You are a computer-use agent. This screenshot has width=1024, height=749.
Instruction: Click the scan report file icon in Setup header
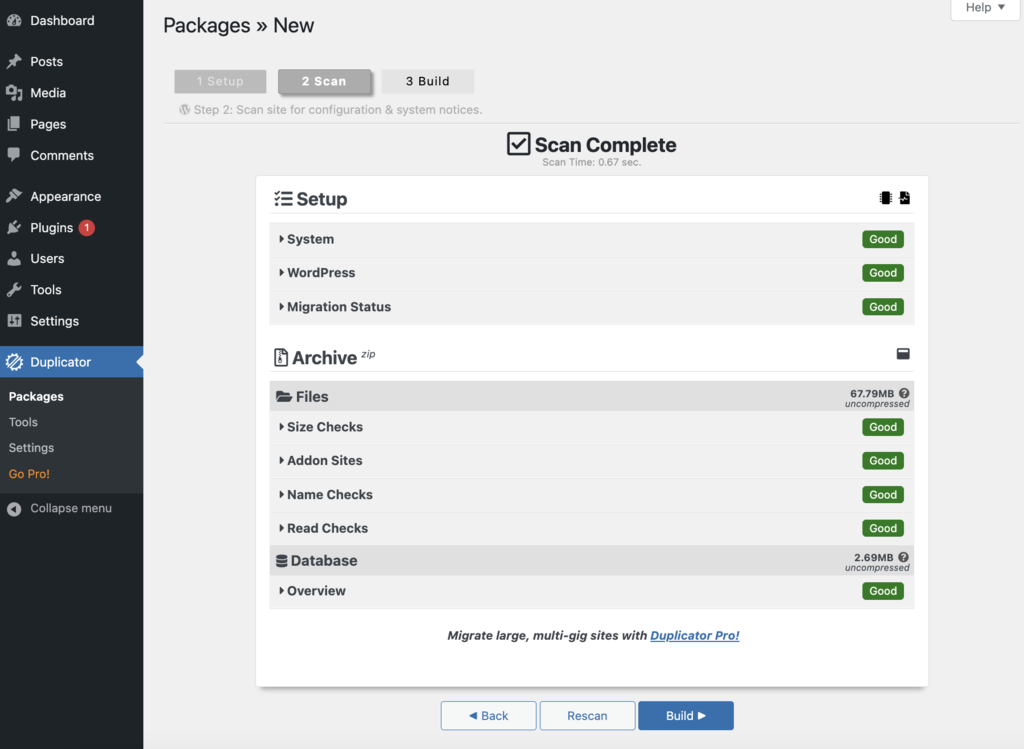tap(905, 197)
